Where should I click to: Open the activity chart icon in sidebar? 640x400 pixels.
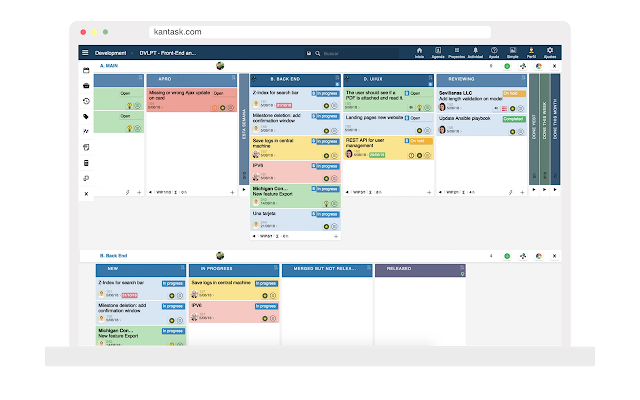86,131
